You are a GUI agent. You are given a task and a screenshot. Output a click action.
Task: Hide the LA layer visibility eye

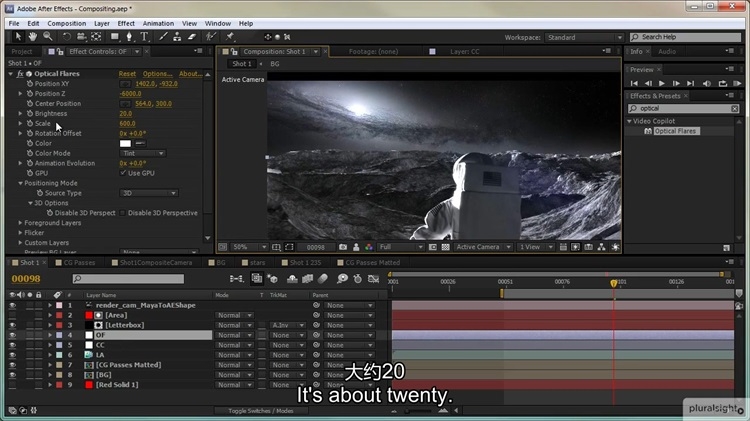point(12,355)
